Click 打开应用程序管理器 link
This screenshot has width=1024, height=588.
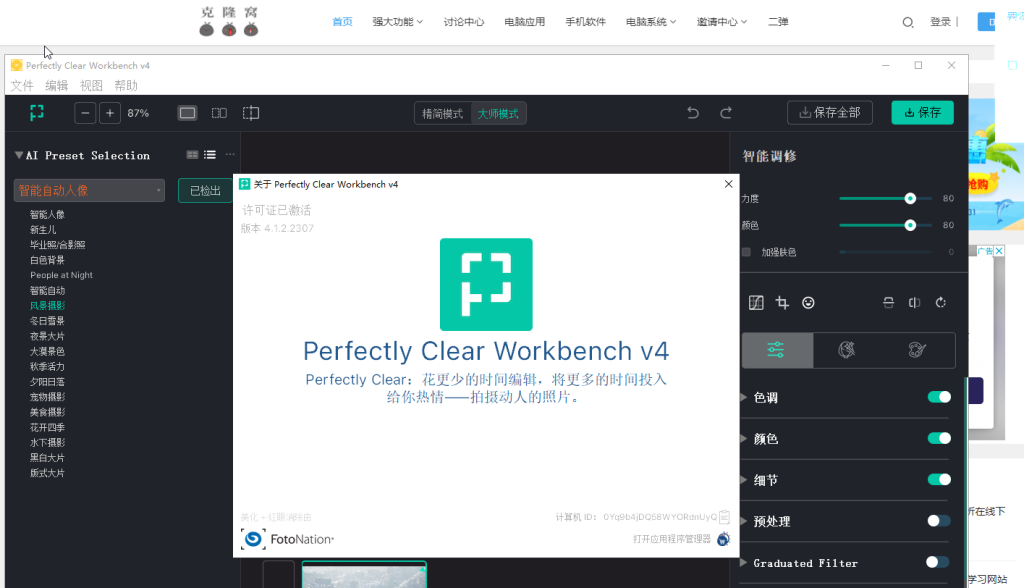(x=671, y=539)
